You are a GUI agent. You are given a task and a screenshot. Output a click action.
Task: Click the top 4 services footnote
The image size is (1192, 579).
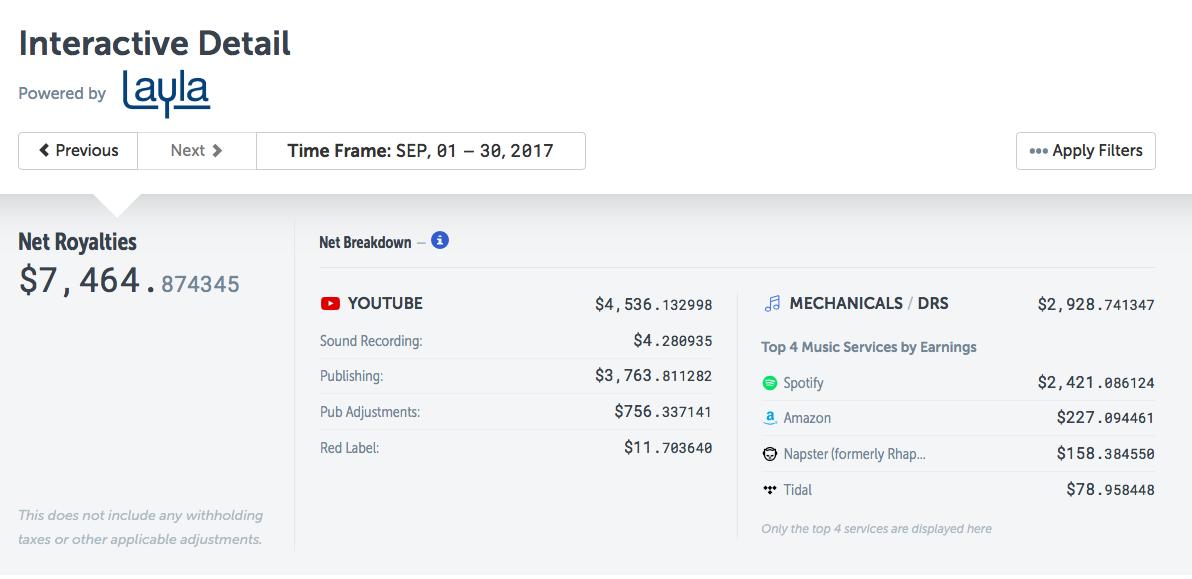(x=877, y=528)
